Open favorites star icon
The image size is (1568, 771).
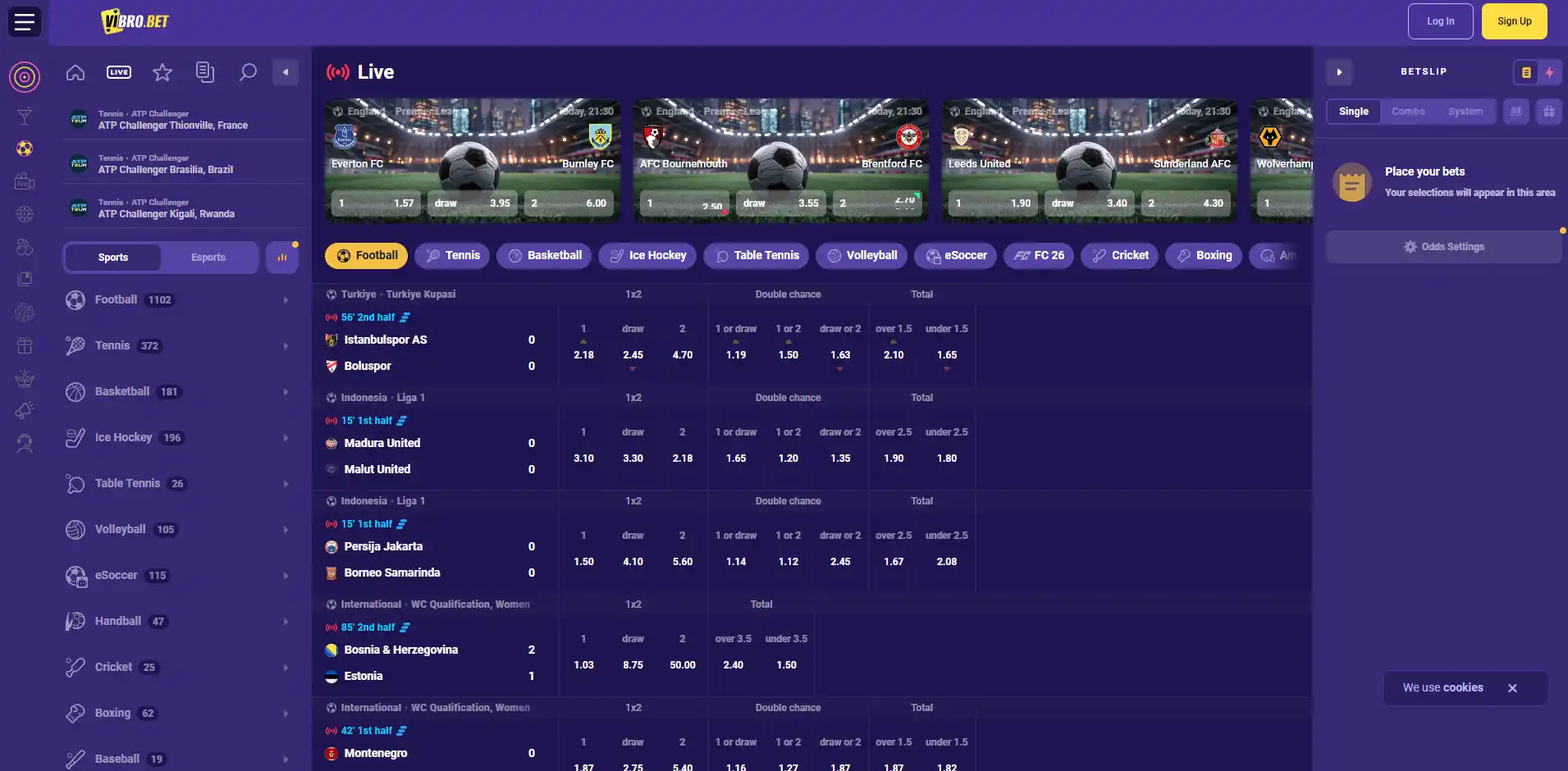click(x=162, y=72)
